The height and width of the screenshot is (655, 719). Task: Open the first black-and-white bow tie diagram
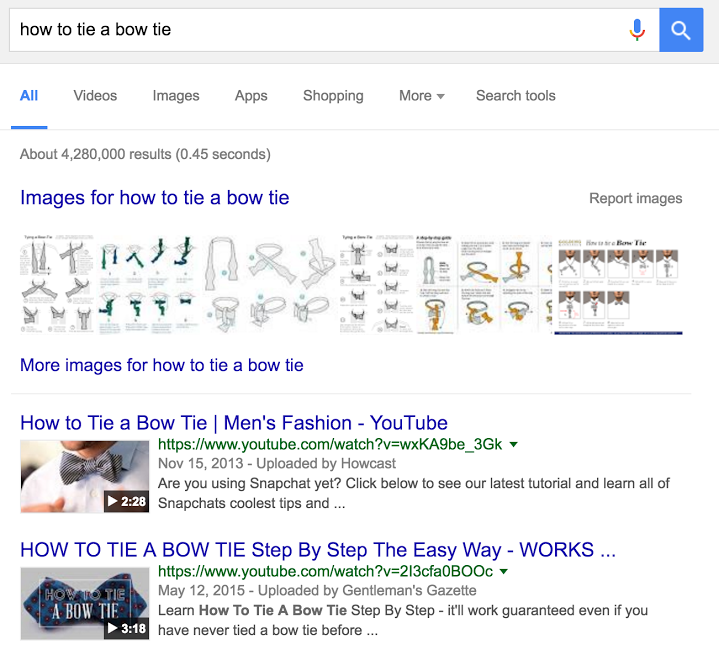[x=57, y=283]
